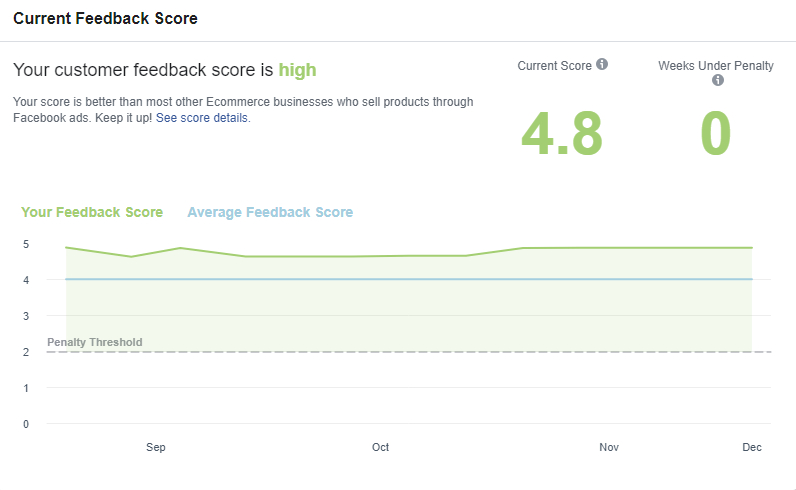
Task: Click the 5 label on the y-axis
Action: [26, 244]
